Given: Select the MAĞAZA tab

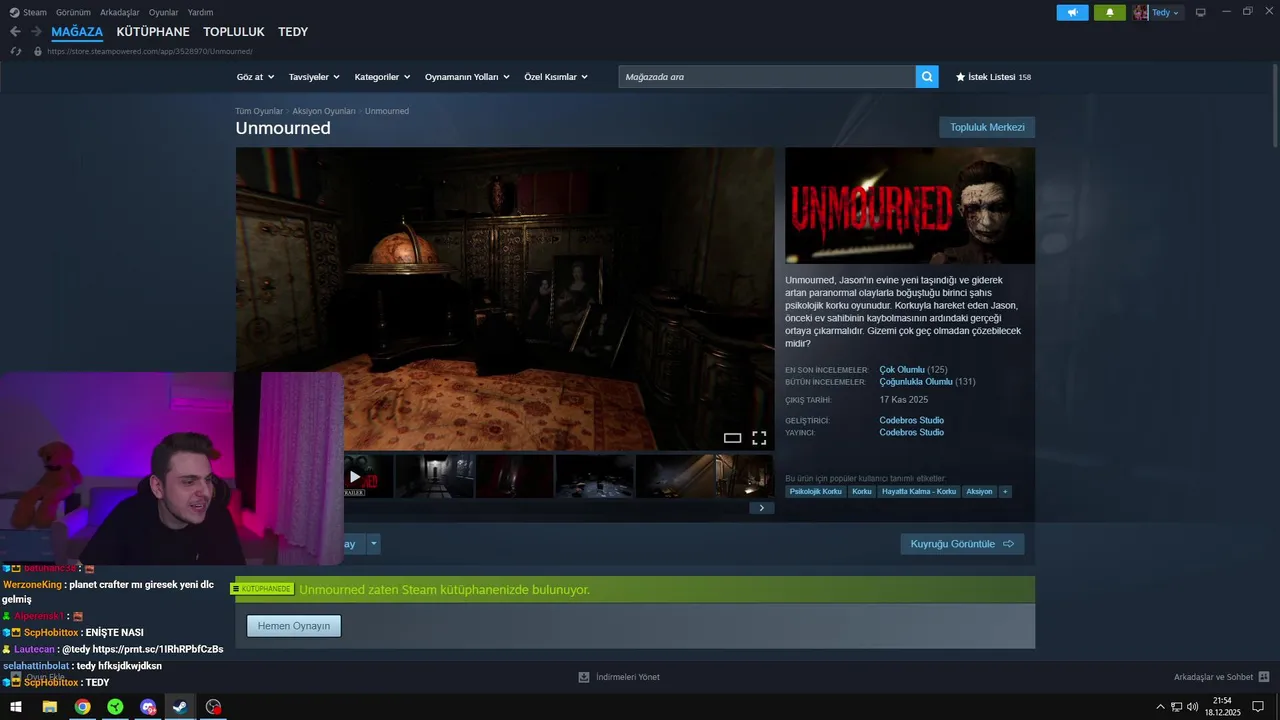Looking at the screenshot, I should point(77,32).
